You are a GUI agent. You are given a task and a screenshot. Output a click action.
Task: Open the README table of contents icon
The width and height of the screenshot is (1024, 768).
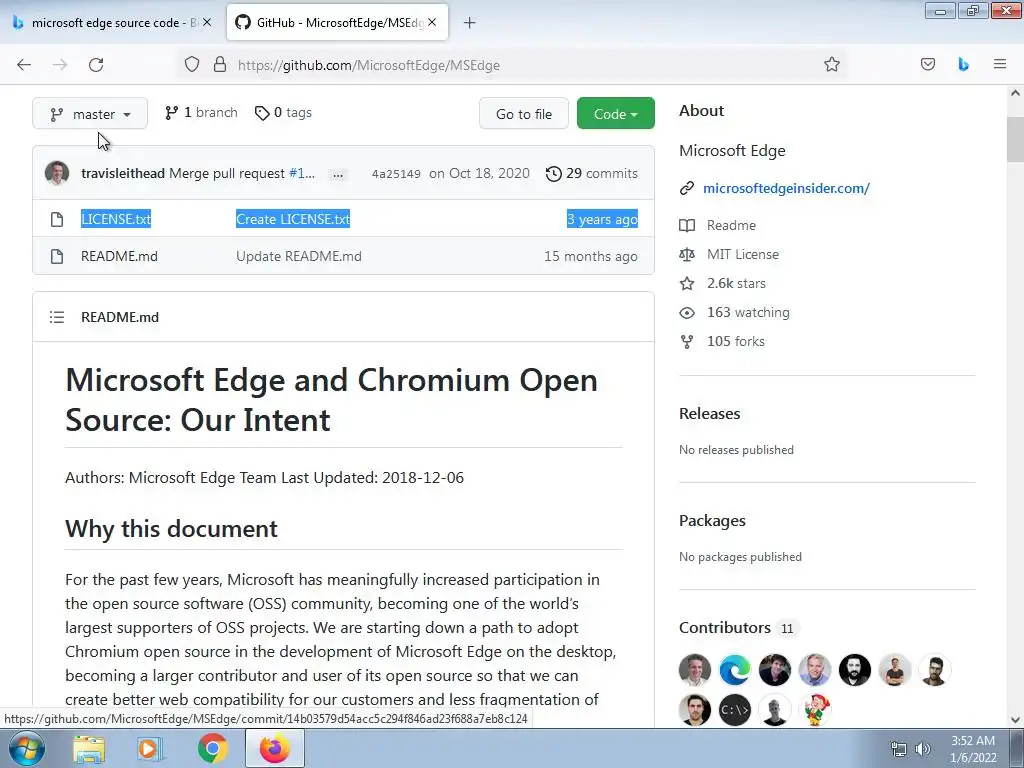point(57,317)
